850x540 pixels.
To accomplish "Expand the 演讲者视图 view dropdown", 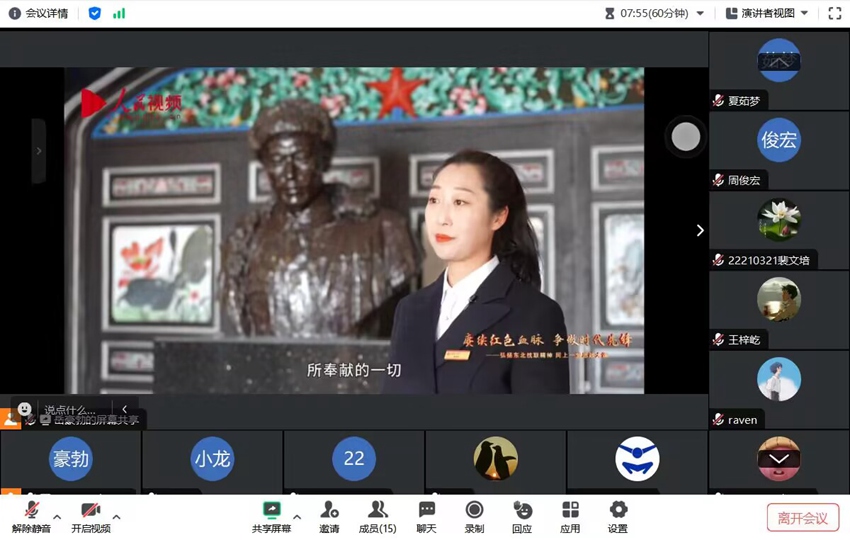I will [768, 14].
